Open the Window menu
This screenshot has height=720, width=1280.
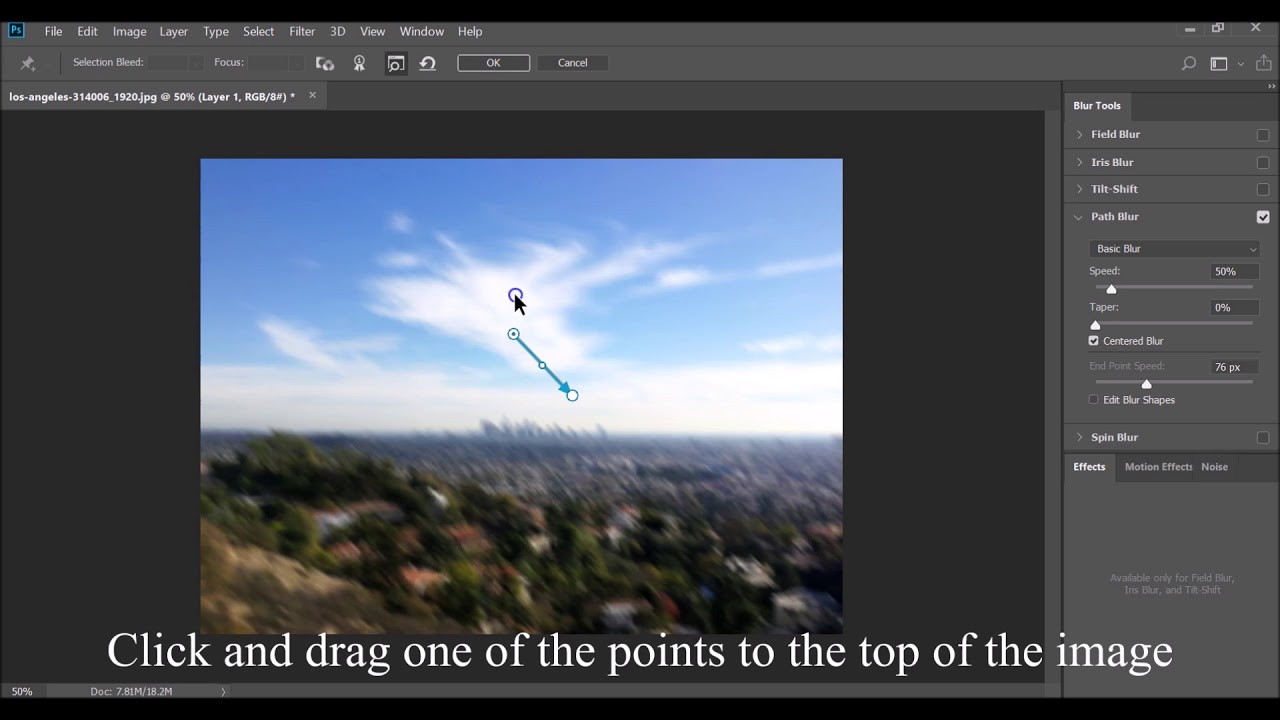pos(421,31)
